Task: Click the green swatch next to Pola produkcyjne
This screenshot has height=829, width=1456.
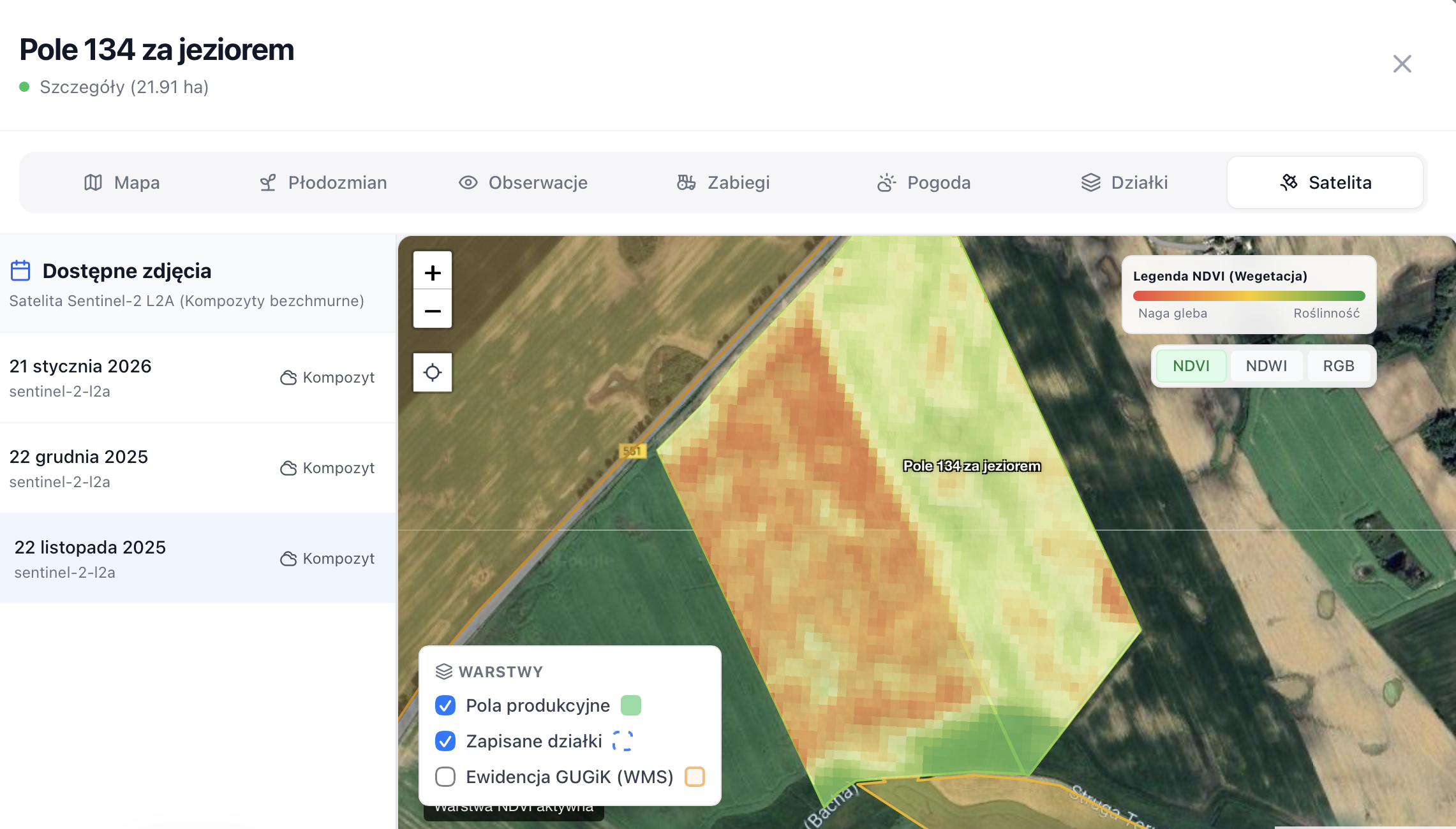Action: 630,705
